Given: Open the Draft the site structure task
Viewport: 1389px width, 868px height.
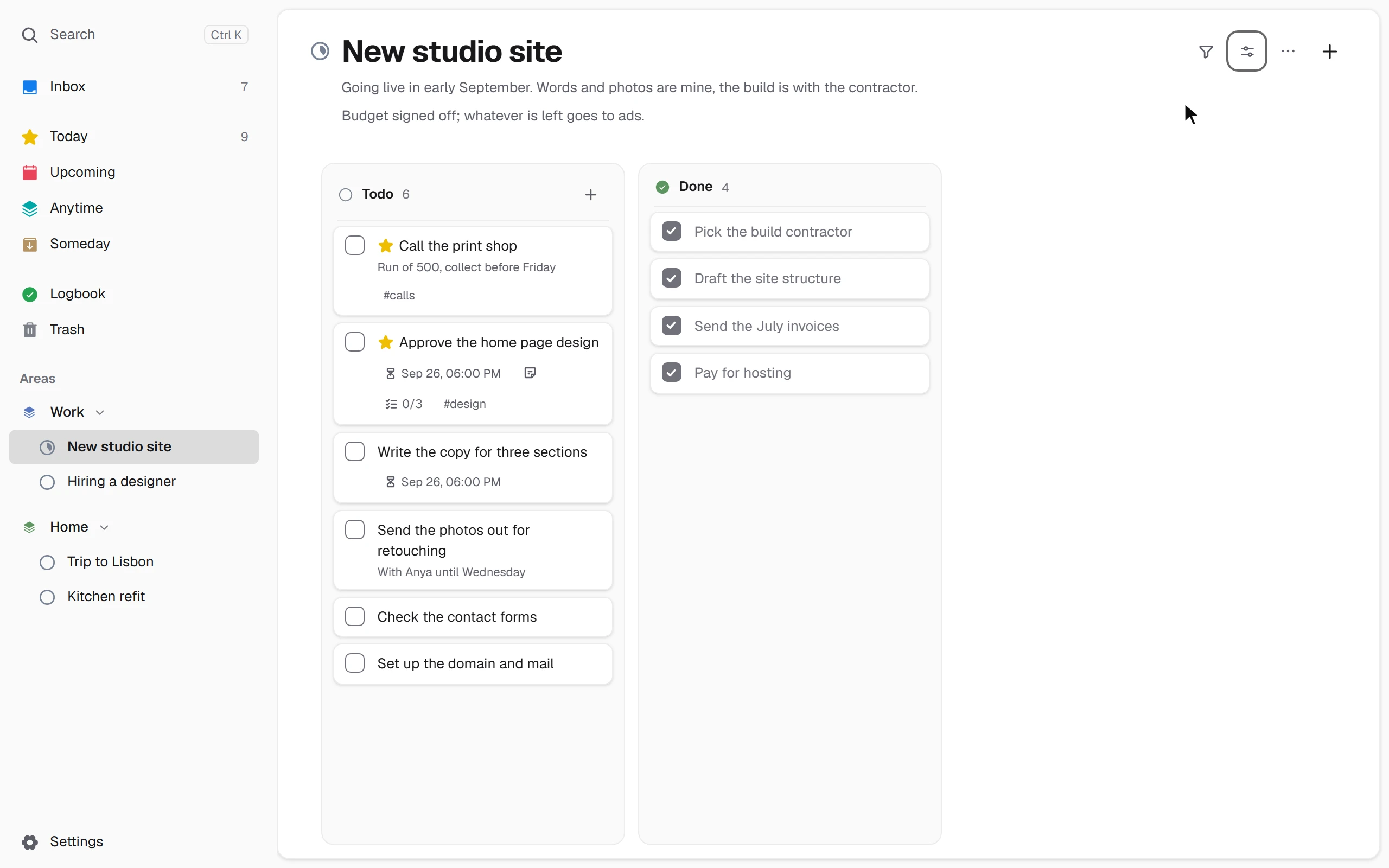Looking at the screenshot, I should 789,279.
